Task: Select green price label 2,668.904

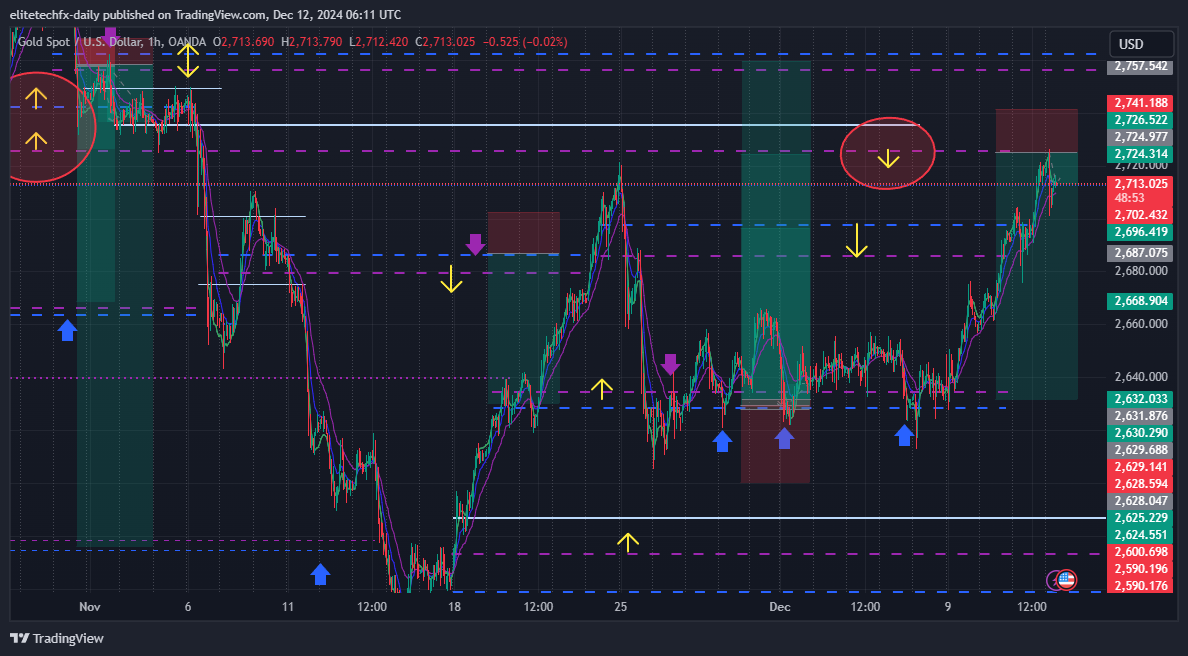Action: 1141,301
